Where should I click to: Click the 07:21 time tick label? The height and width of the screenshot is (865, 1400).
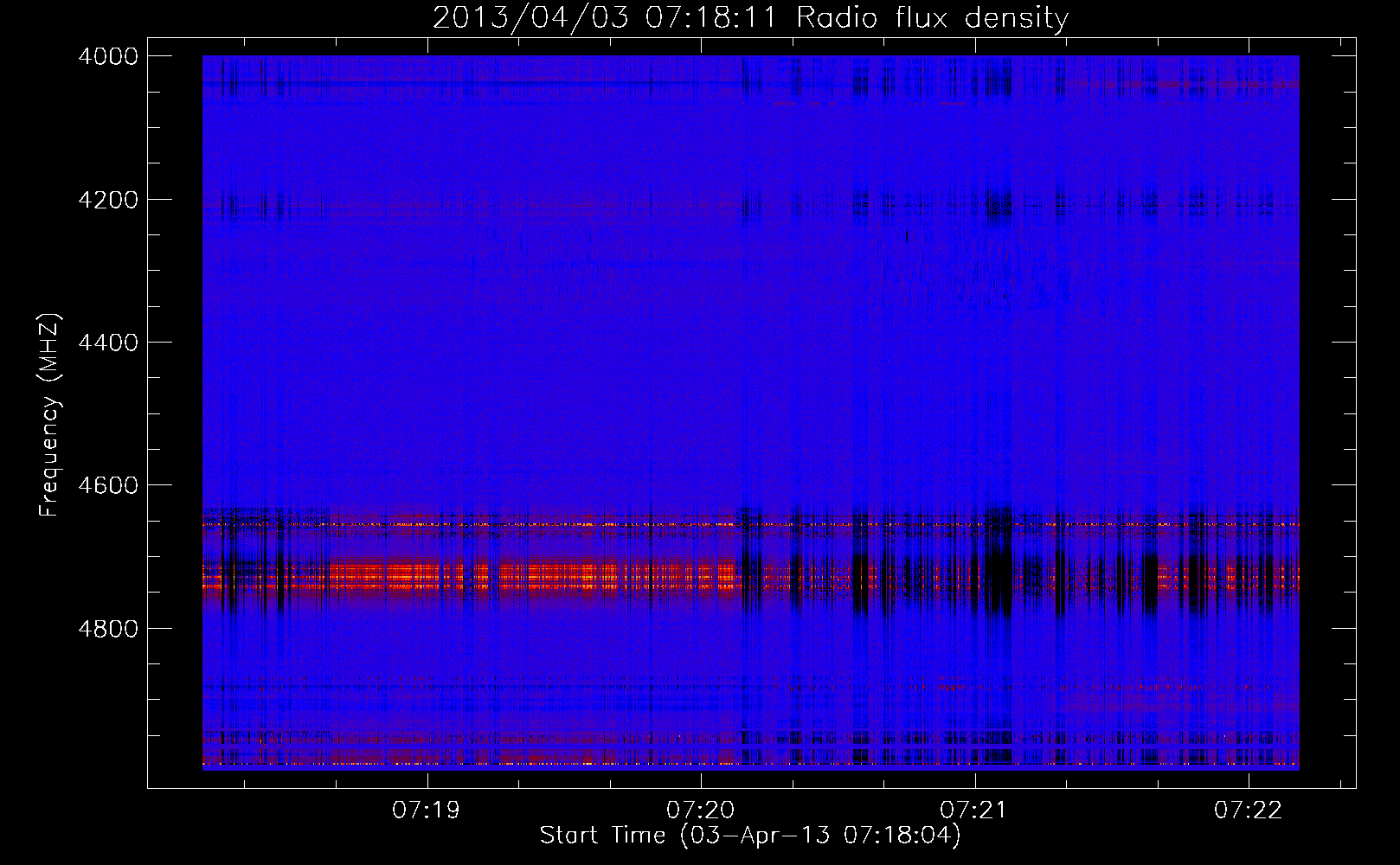(974, 811)
